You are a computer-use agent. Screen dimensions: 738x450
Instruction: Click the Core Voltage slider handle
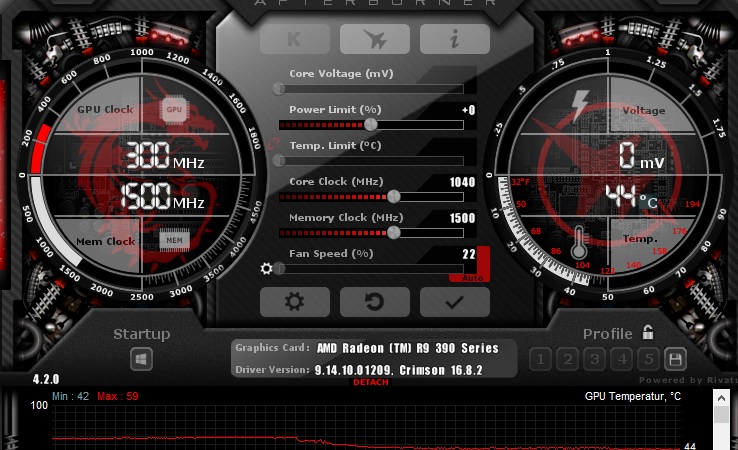[x=279, y=88]
